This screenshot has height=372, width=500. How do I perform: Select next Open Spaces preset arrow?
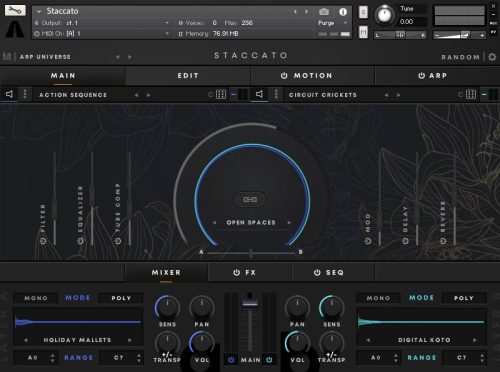pos(289,222)
